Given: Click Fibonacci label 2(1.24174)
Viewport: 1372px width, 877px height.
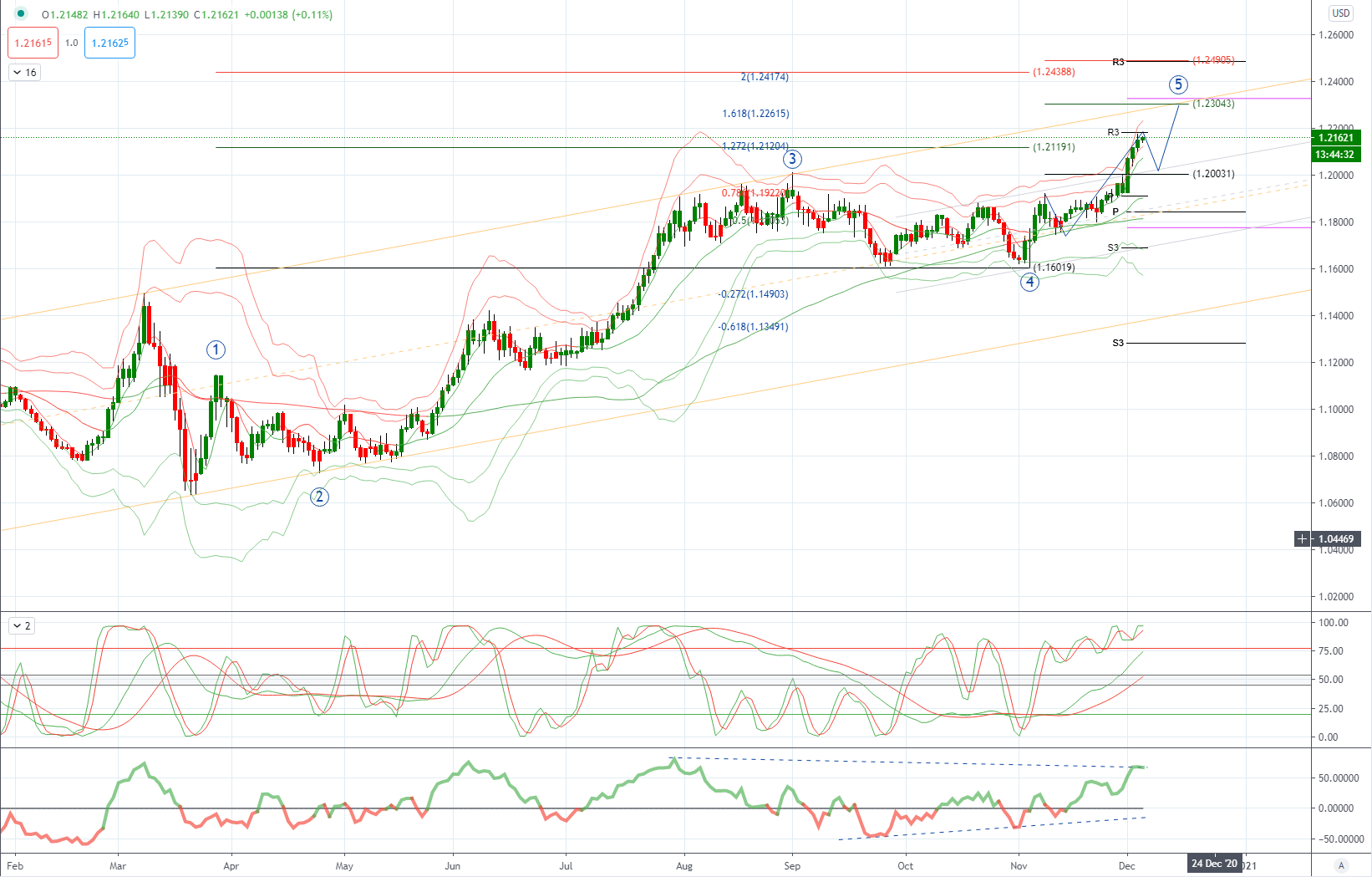Looking at the screenshot, I should tap(765, 77).
